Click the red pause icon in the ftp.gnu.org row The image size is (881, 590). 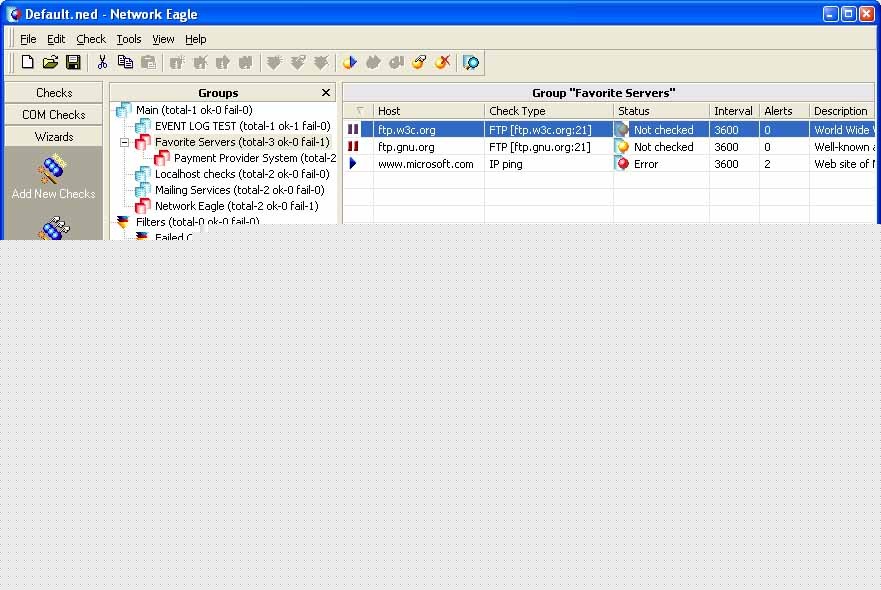click(353, 147)
